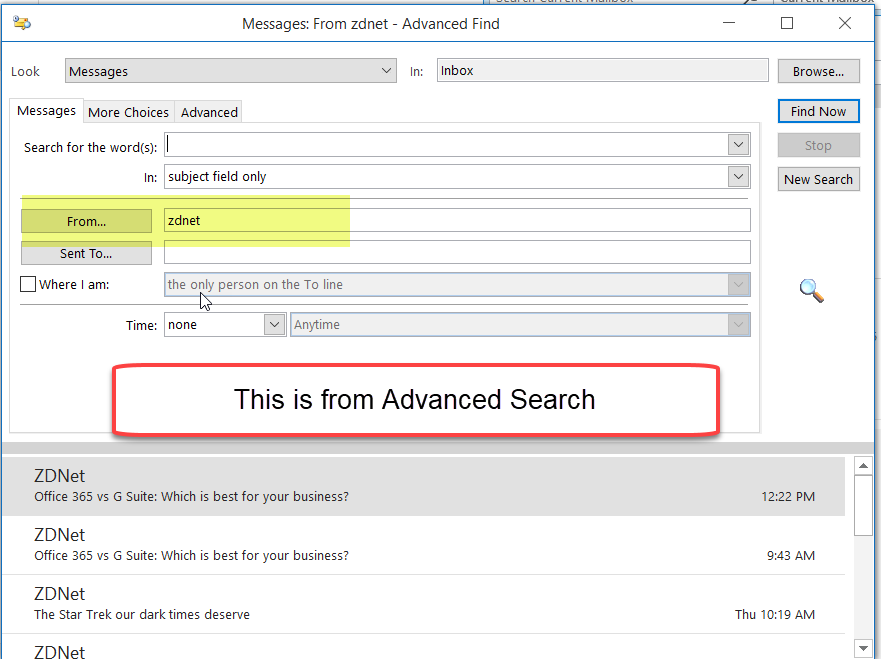Switch to the More Choices tab

129,112
